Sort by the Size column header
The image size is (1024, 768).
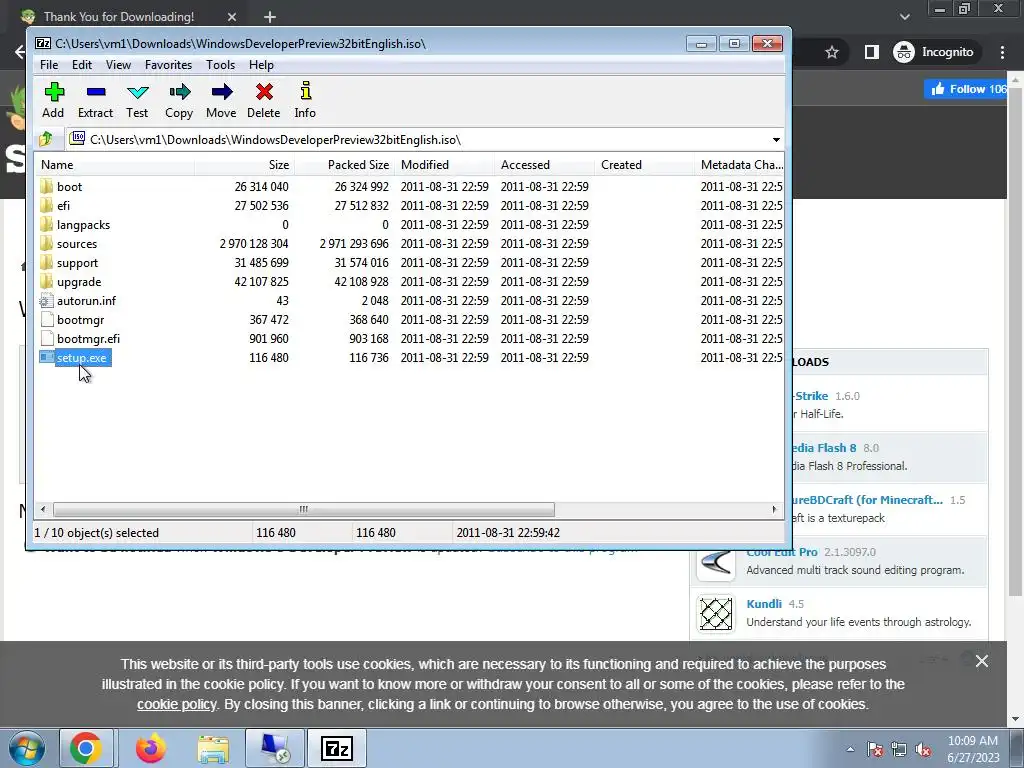244,165
